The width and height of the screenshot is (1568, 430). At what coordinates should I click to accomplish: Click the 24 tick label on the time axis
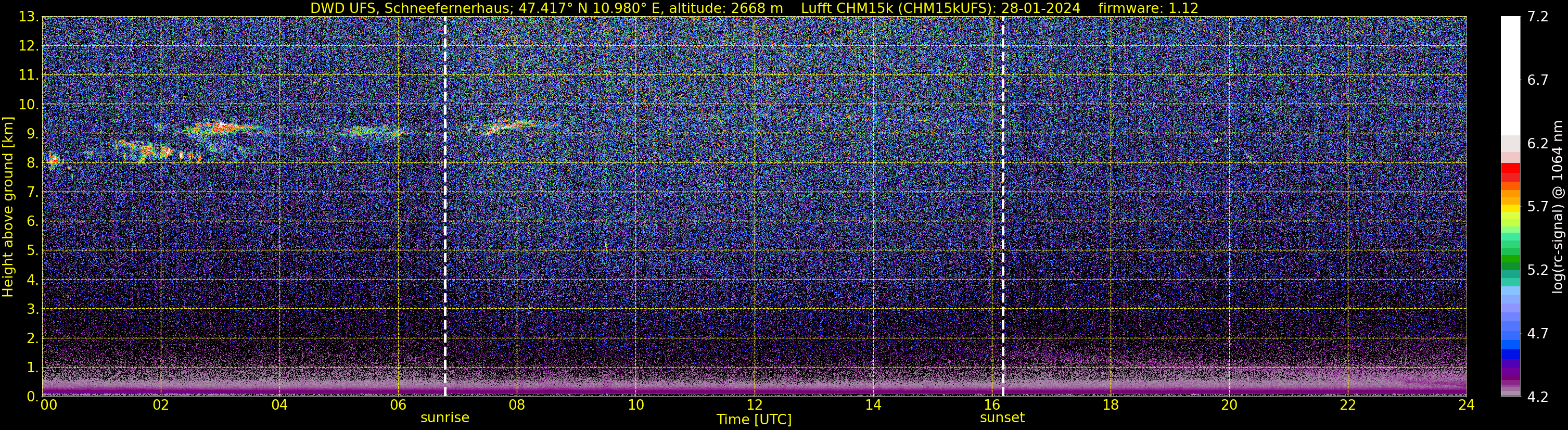1467,406
